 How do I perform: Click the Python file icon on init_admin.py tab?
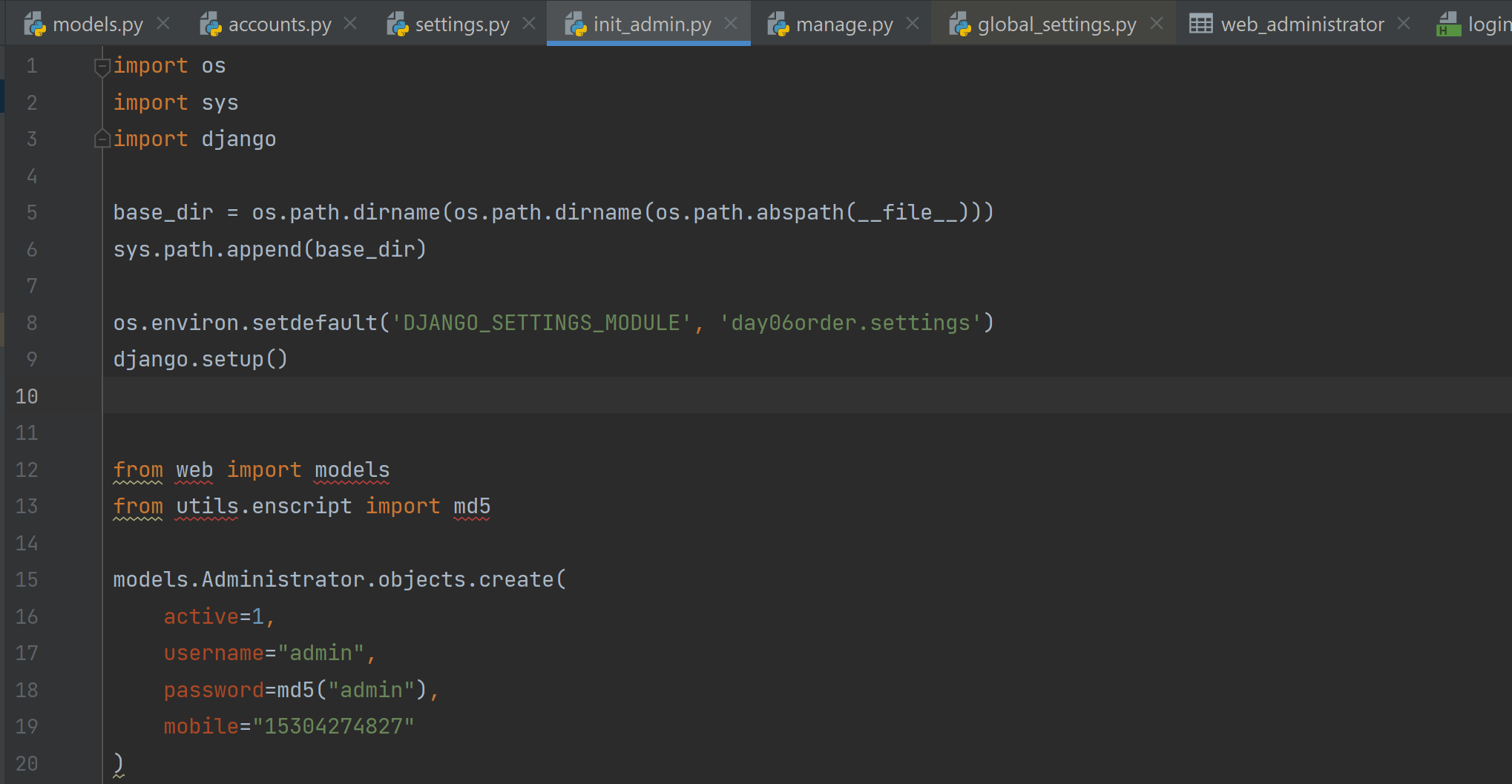tap(576, 24)
